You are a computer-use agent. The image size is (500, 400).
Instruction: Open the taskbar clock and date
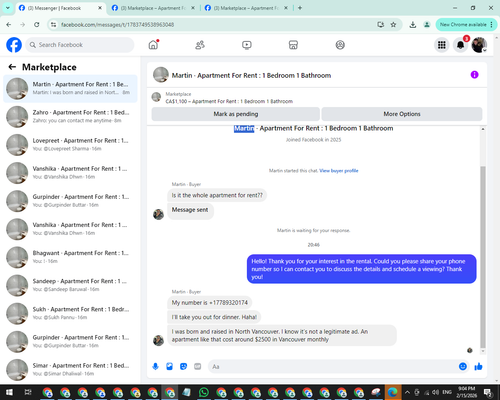point(466,392)
